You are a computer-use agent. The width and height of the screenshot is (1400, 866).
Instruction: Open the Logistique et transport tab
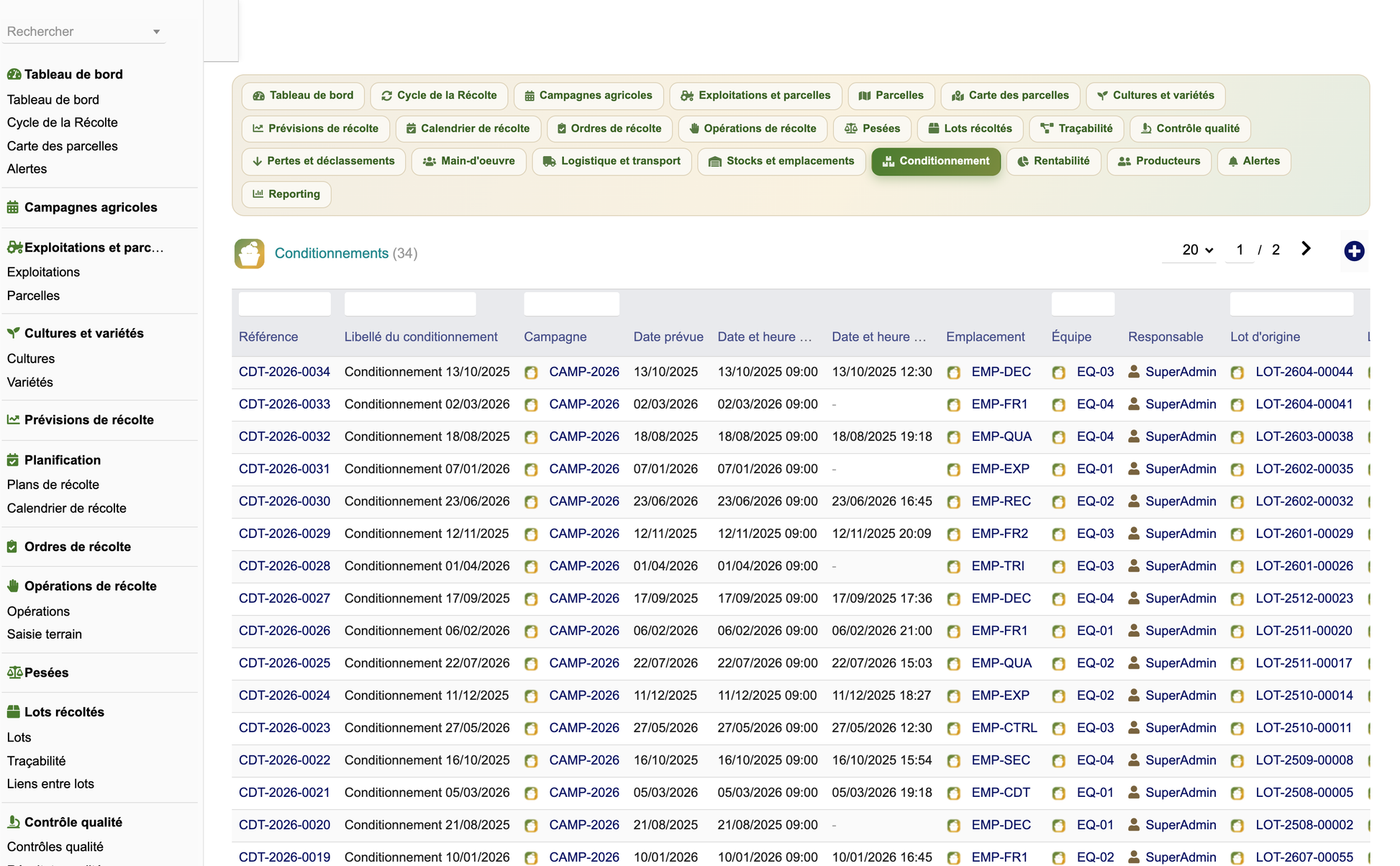click(x=612, y=161)
